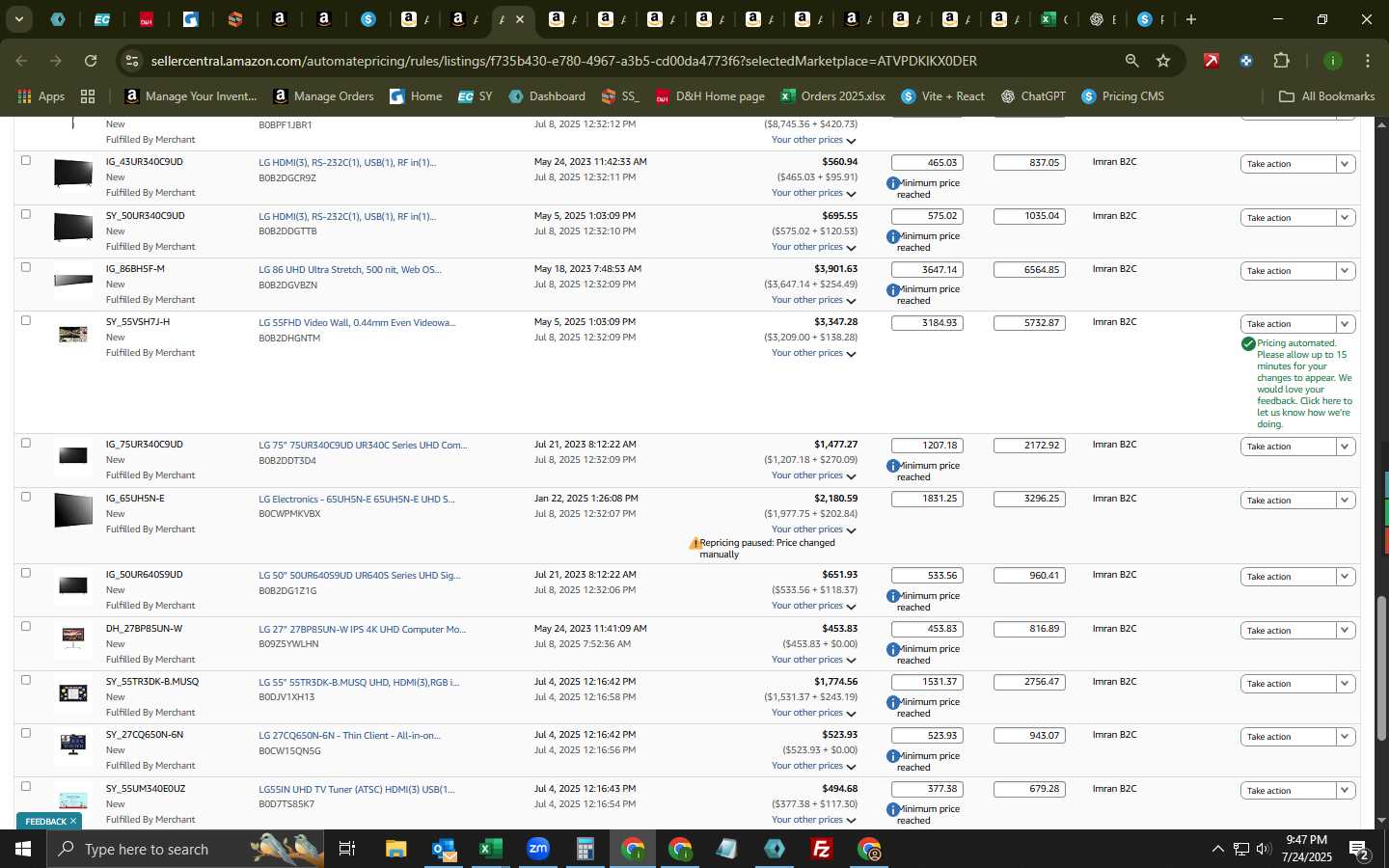The width and height of the screenshot is (1389, 868).
Task: Open the Chrome profile avatar
Action: click(1332, 61)
